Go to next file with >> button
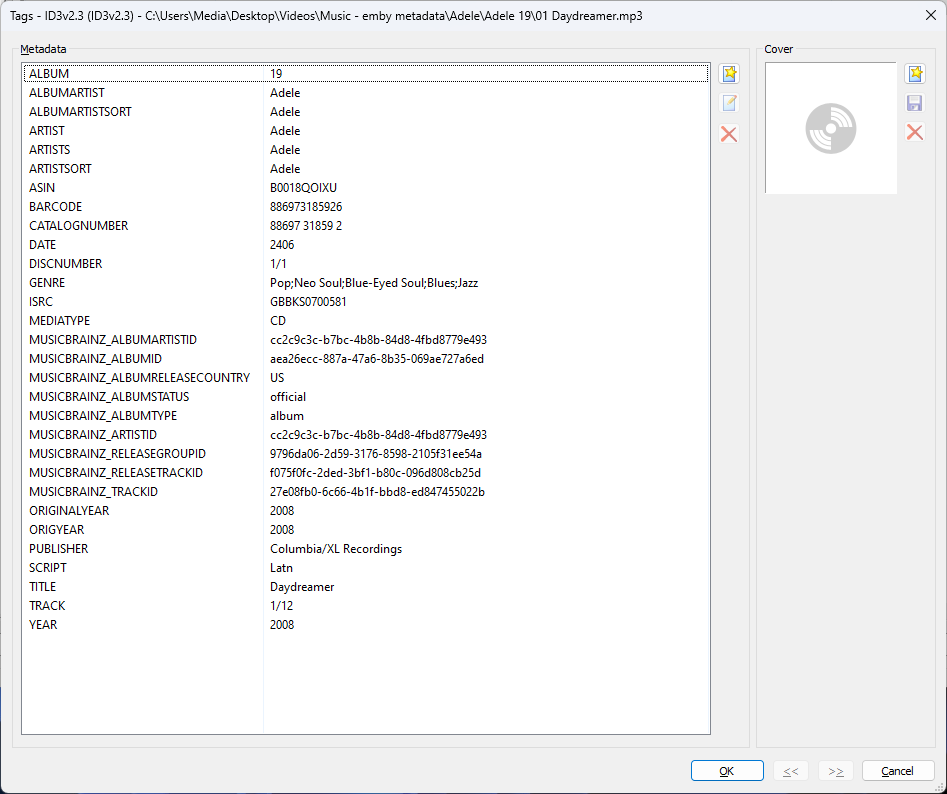The width and height of the screenshot is (947, 794). tap(836, 771)
